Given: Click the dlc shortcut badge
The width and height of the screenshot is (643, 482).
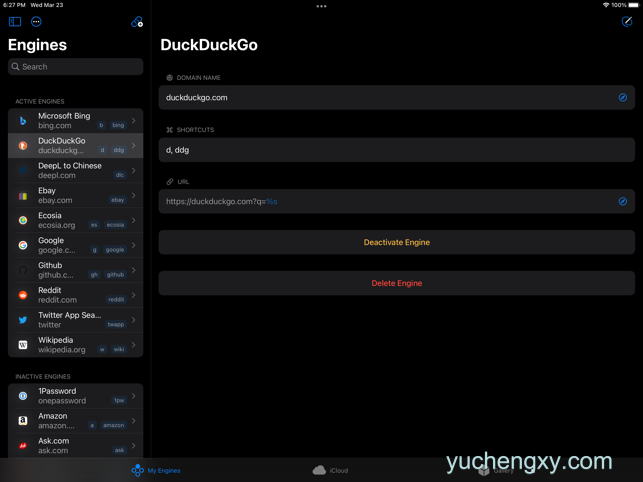Looking at the screenshot, I should coord(120,175).
